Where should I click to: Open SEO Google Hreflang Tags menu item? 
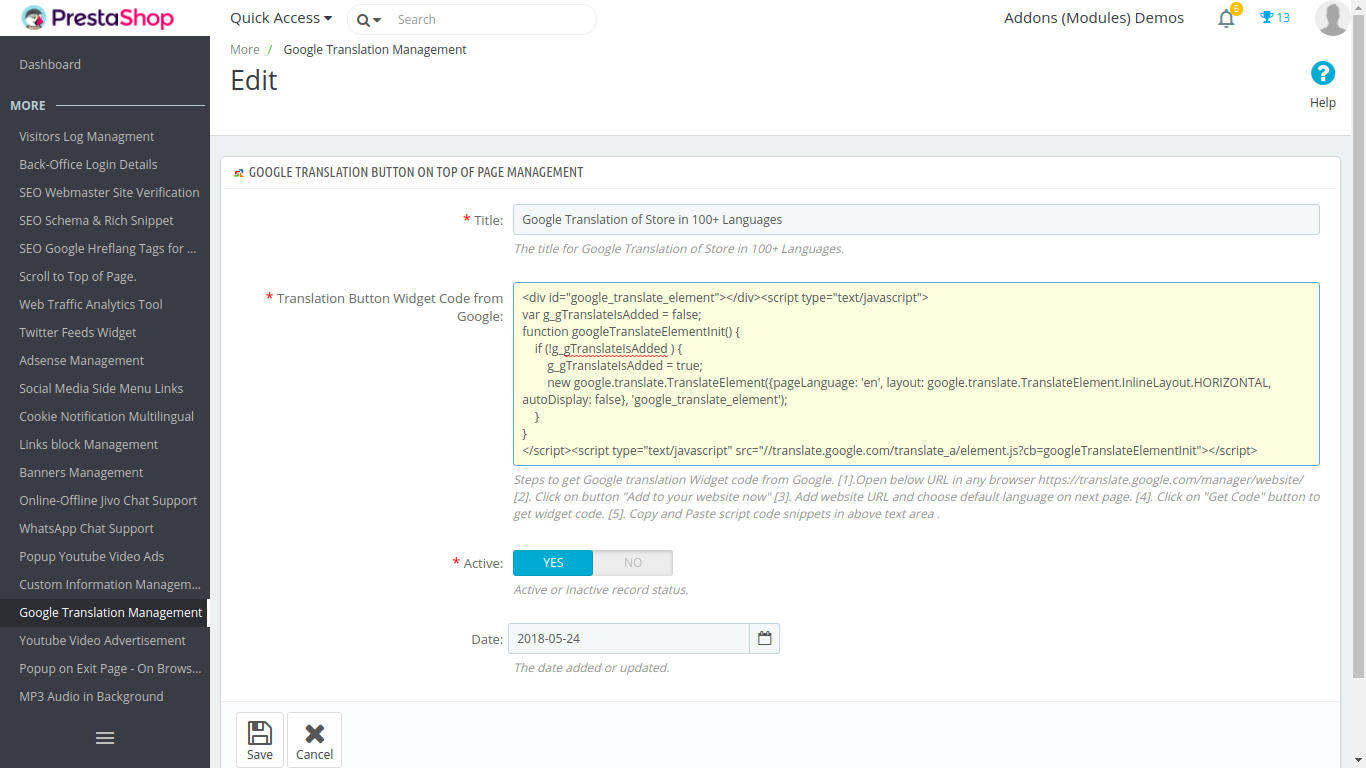click(108, 248)
